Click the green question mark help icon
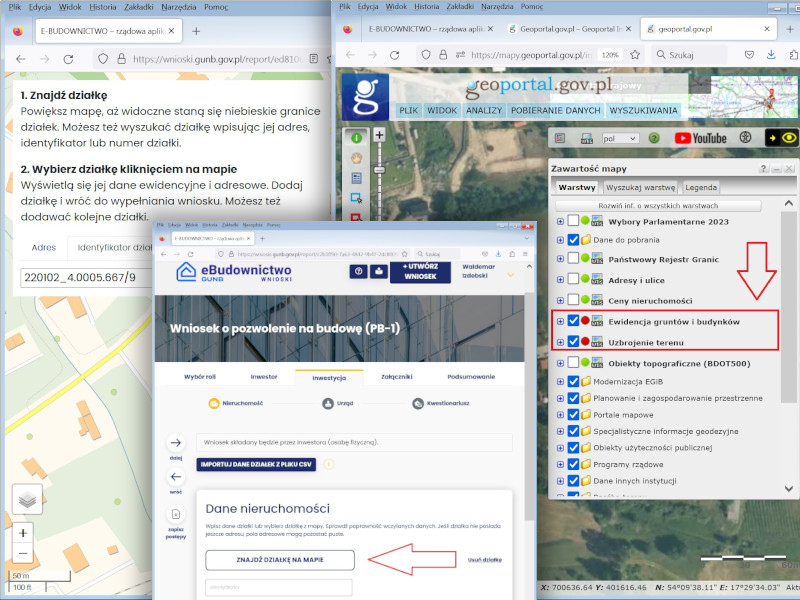This screenshot has width=800, height=600. pos(654,138)
